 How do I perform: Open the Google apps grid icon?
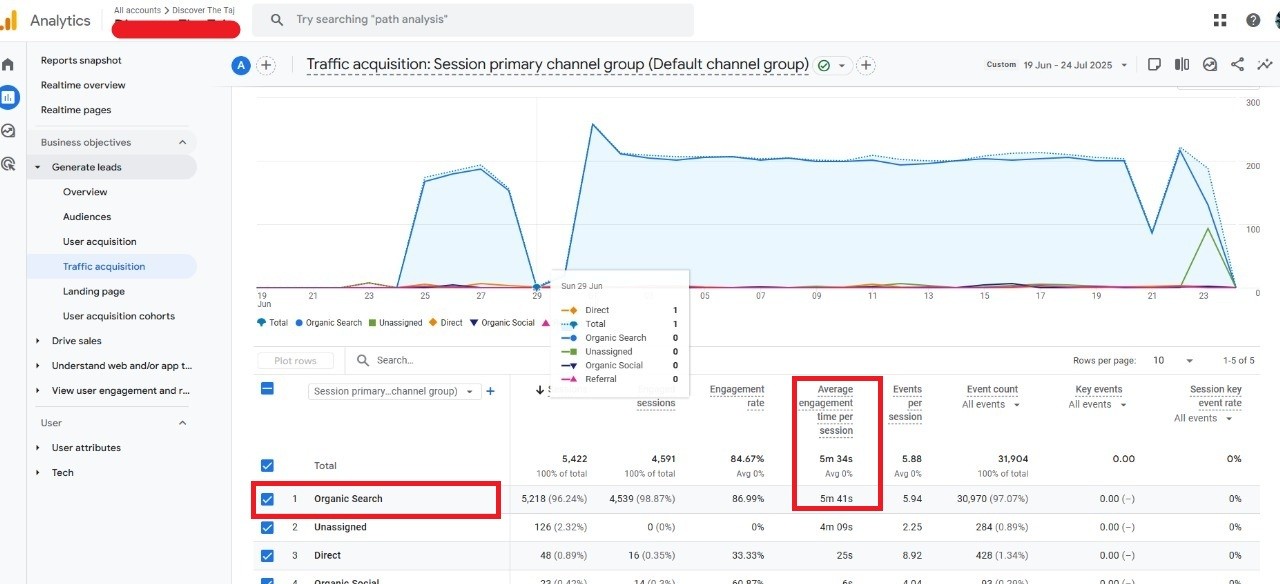click(1220, 20)
